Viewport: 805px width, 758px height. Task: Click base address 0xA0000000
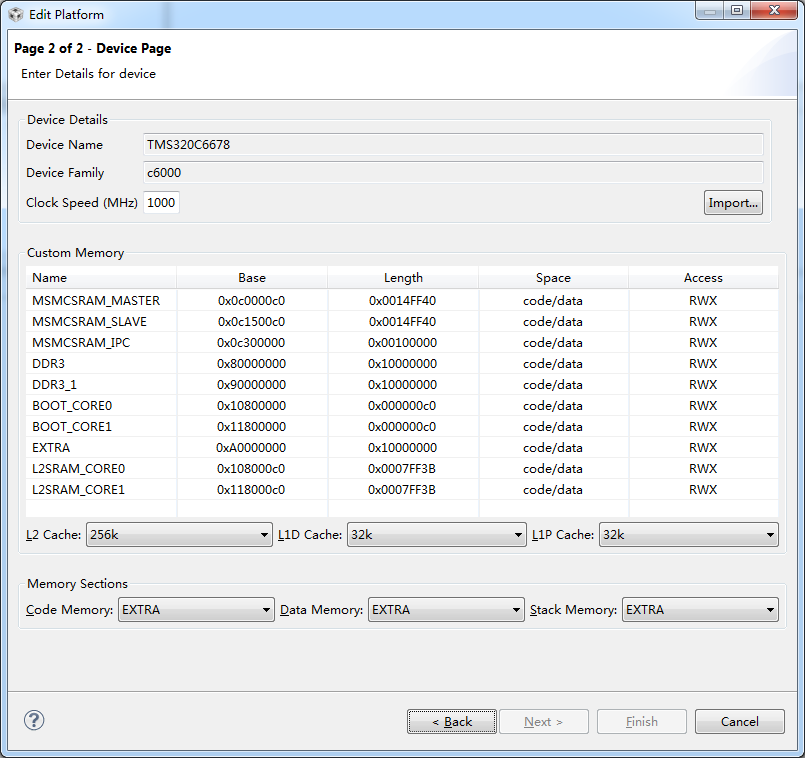[251, 448]
